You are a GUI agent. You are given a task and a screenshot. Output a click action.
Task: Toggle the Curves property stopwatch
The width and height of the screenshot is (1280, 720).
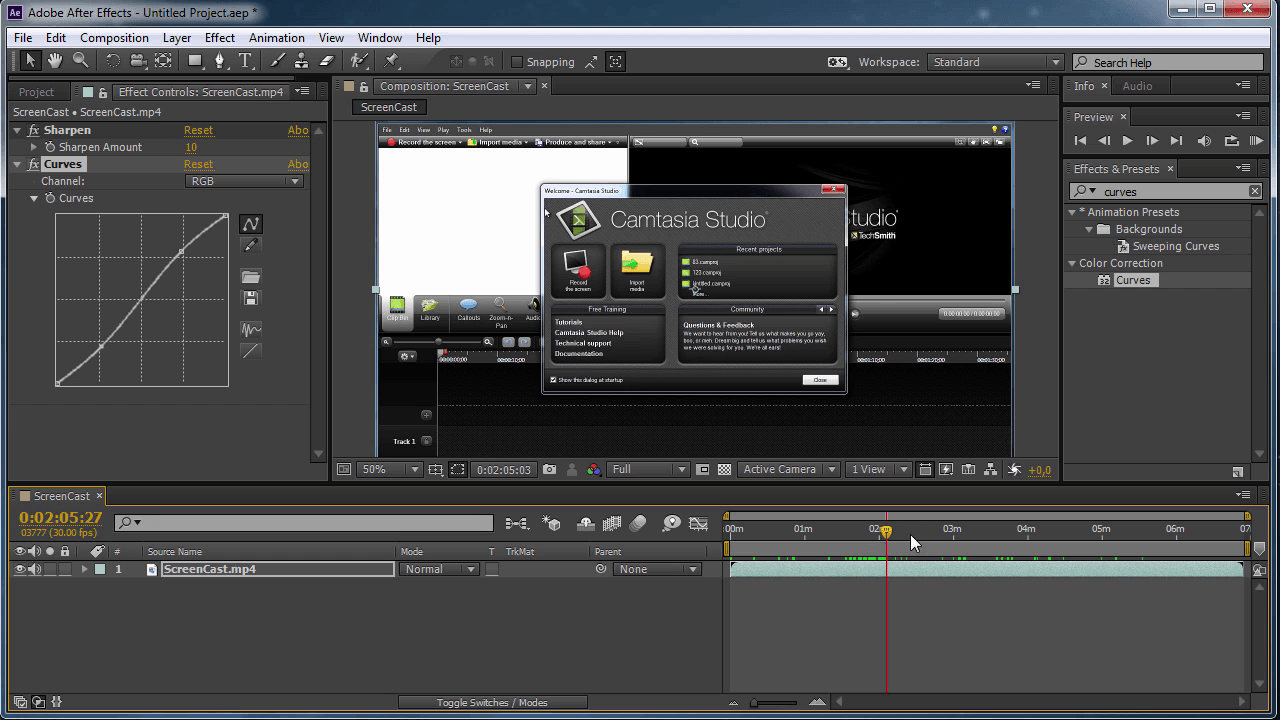[x=50, y=198]
